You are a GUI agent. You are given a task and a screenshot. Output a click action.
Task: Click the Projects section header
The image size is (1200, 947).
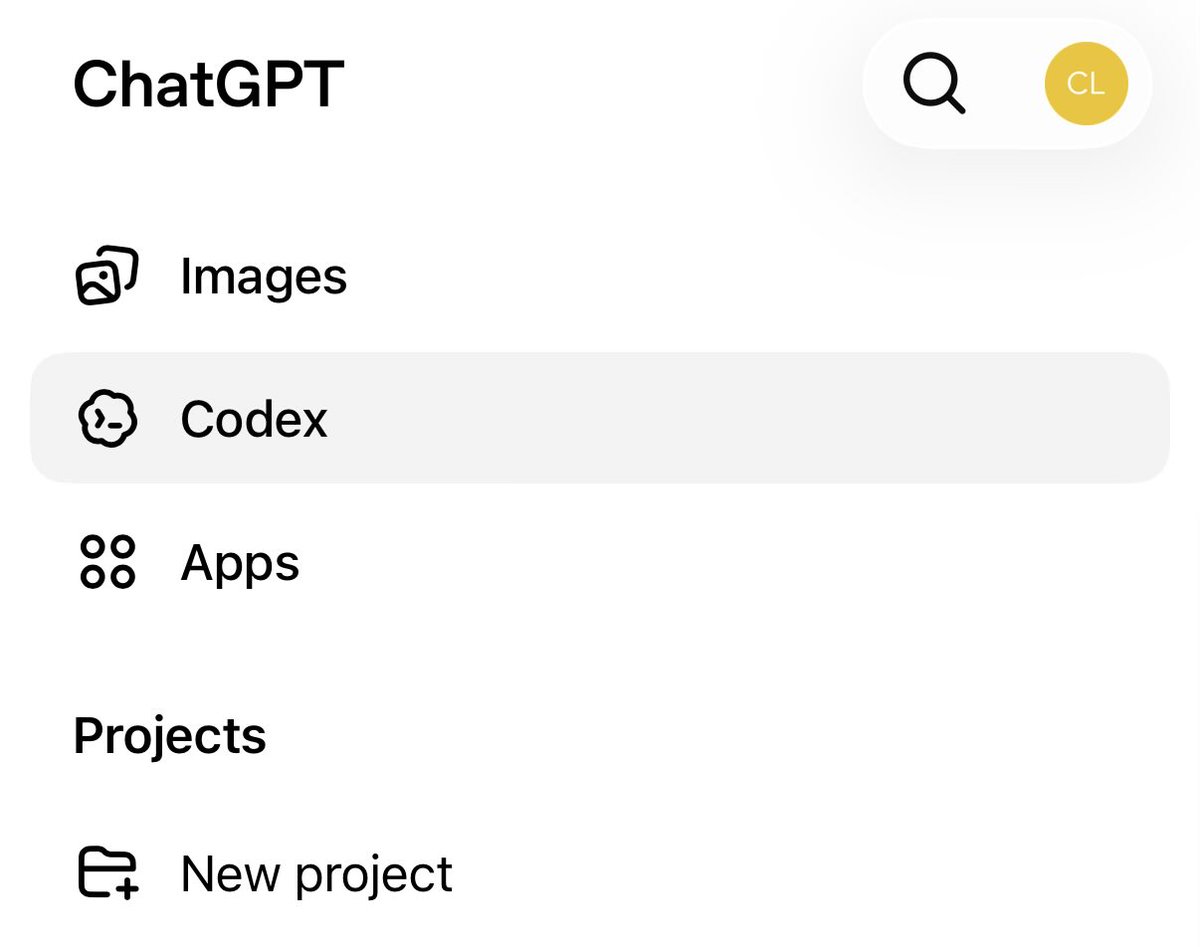(x=170, y=736)
